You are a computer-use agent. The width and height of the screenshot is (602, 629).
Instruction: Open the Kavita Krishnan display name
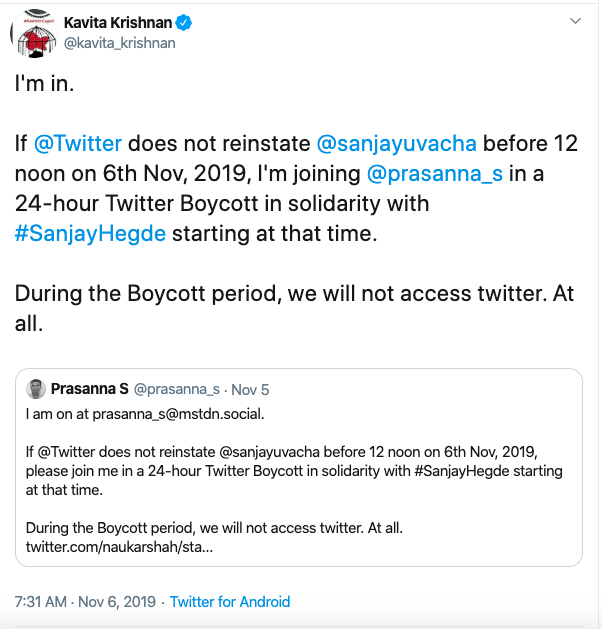[121, 22]
